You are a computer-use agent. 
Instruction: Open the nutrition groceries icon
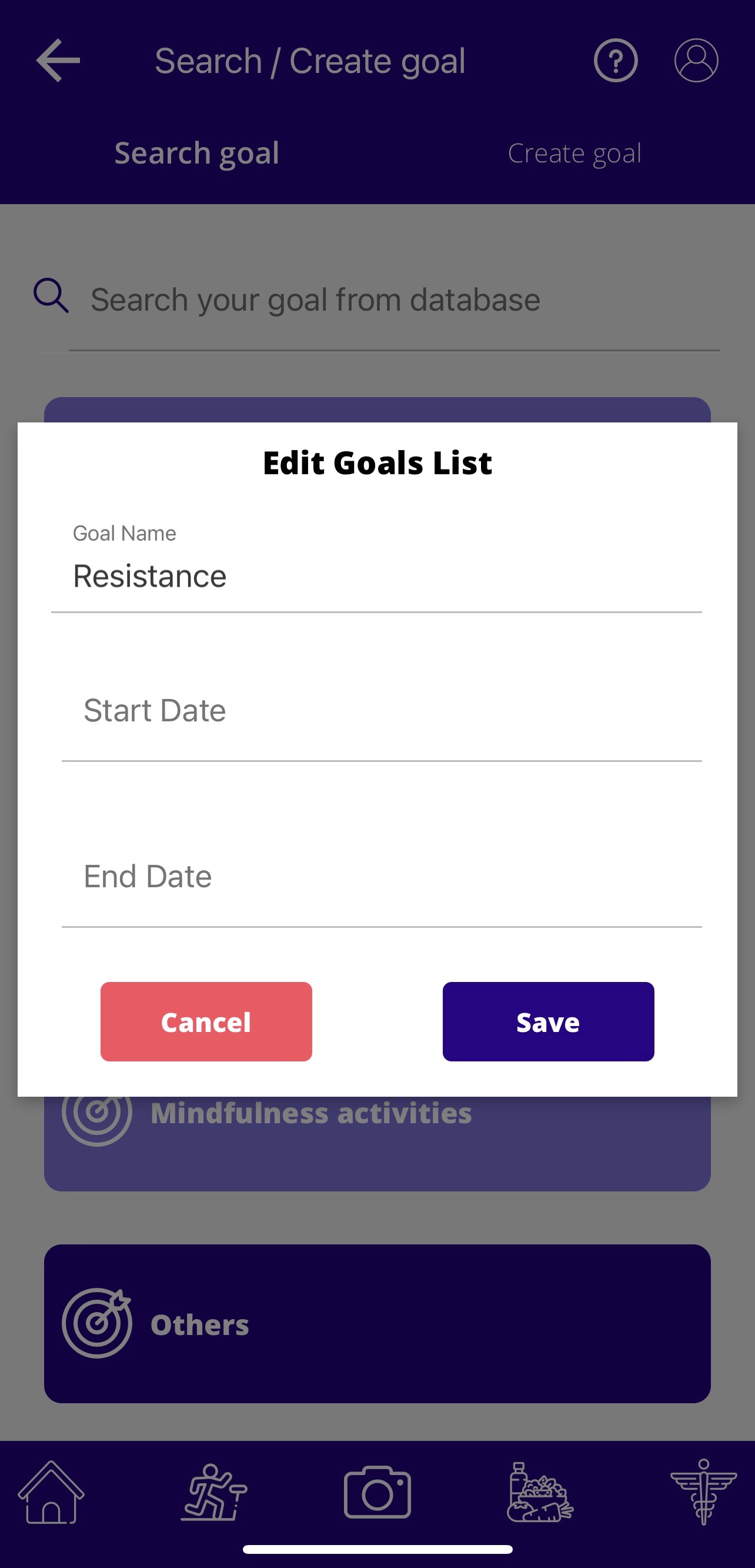[x=540, y=1492]
